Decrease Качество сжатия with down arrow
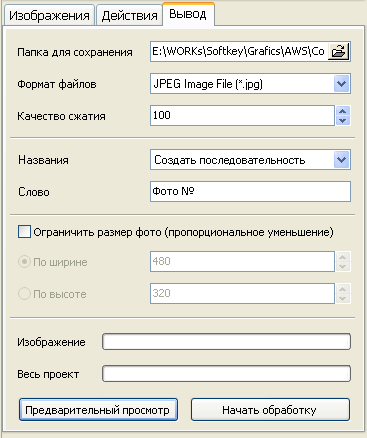The width and height of the screenshot is (367, 438). 343,120
